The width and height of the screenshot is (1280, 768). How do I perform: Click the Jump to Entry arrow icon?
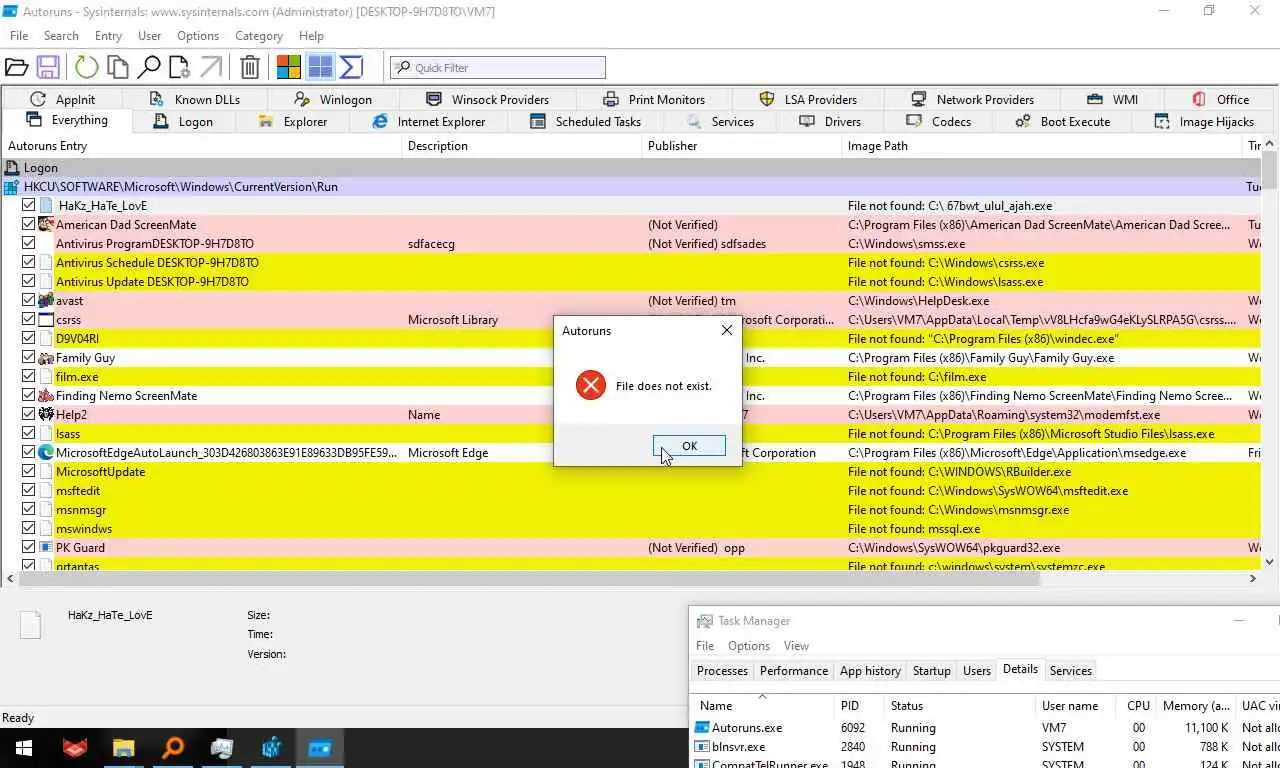(210, 67)
